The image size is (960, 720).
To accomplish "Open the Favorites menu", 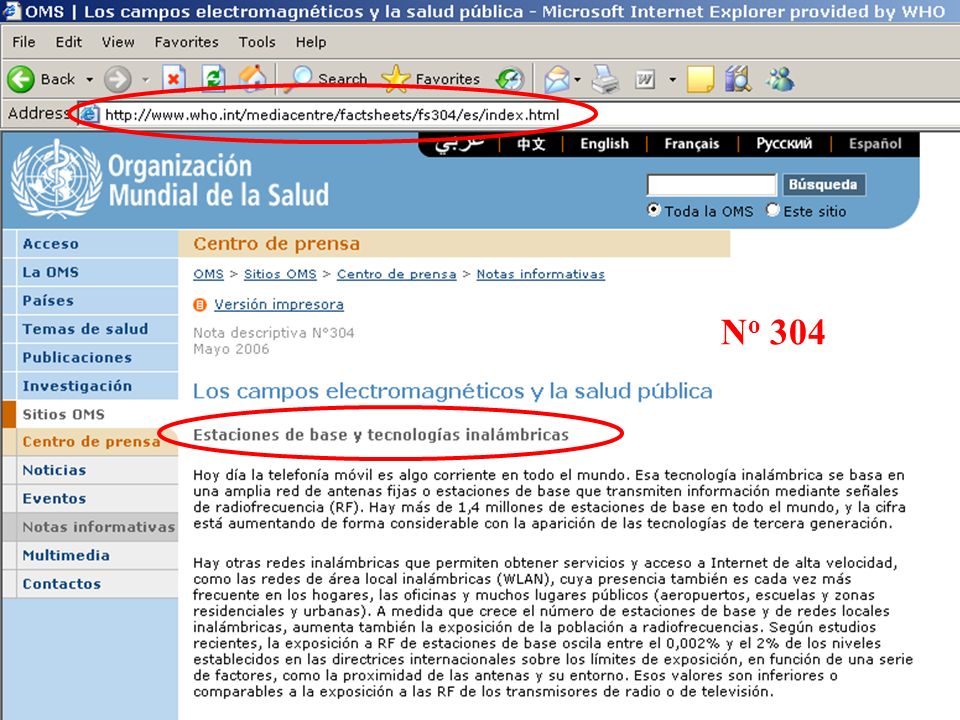I will click(186, 42).
